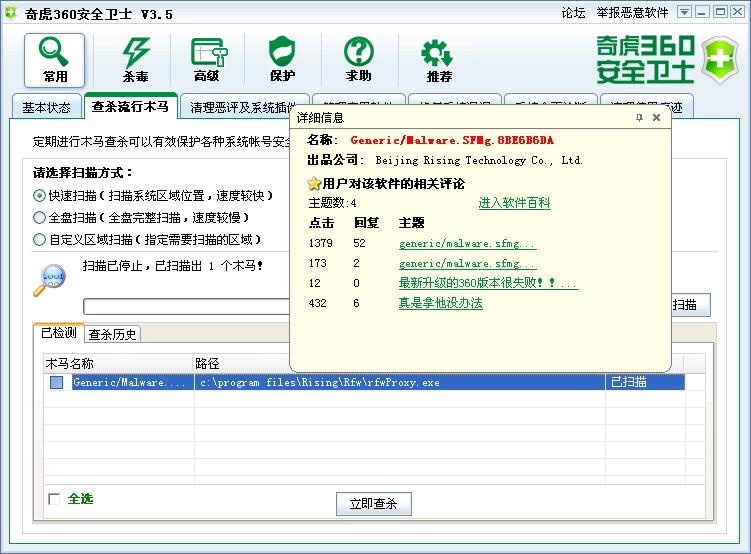This screenshot has width=751, height=554.
Task: Switch to 已检测 detected tab
Action: point(59,333)
